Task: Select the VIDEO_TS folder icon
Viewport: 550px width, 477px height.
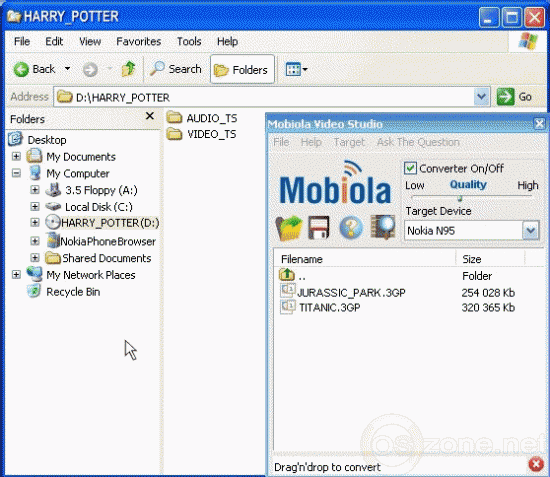Action: 174,134
